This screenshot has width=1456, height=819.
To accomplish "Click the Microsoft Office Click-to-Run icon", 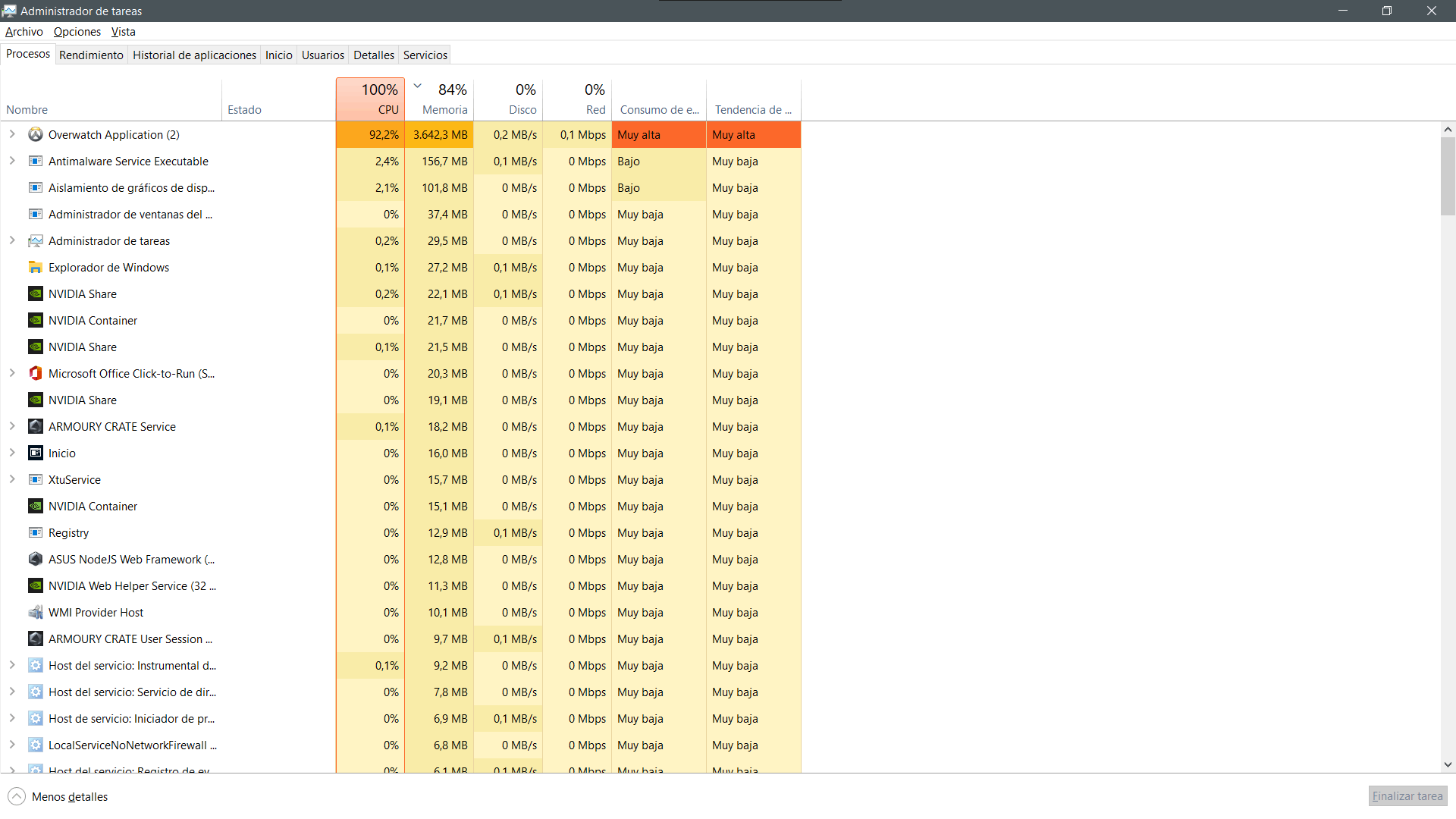I will point(35,374).
